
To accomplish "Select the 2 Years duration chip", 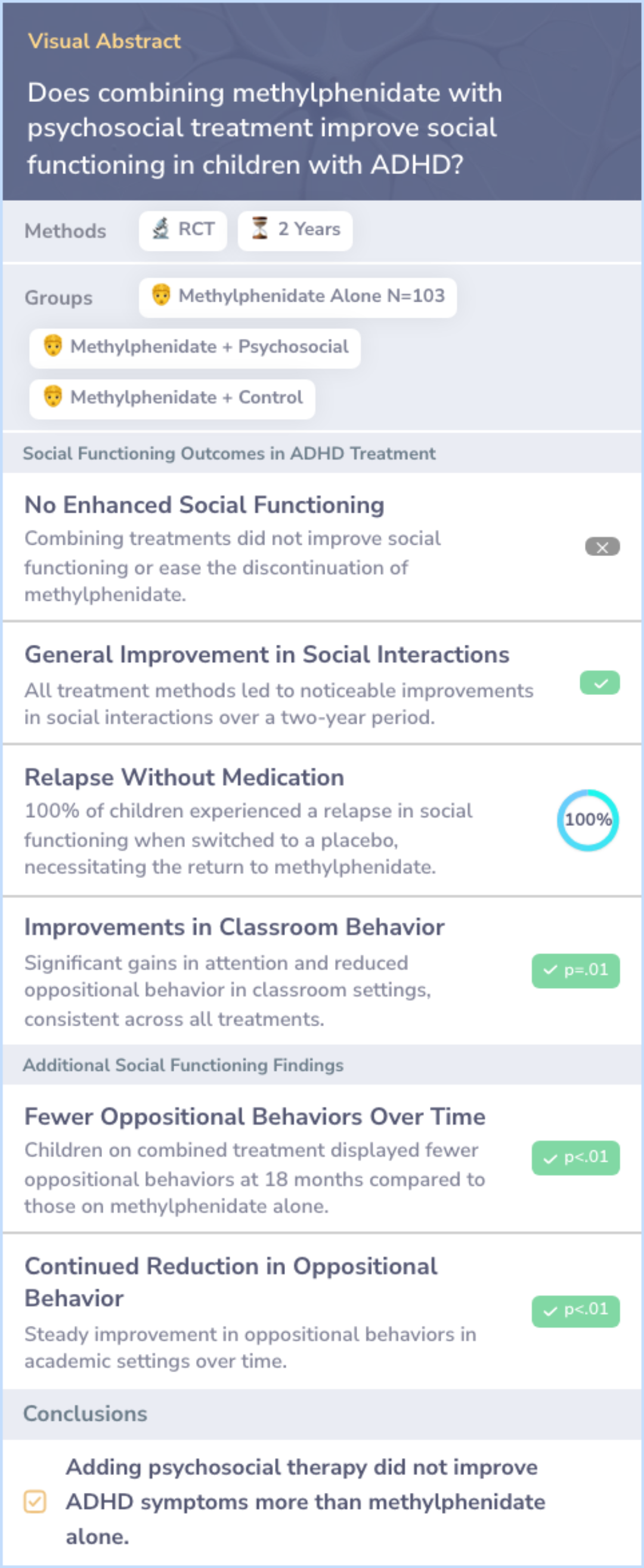I will pyautogui.click(x=295, y=231).
